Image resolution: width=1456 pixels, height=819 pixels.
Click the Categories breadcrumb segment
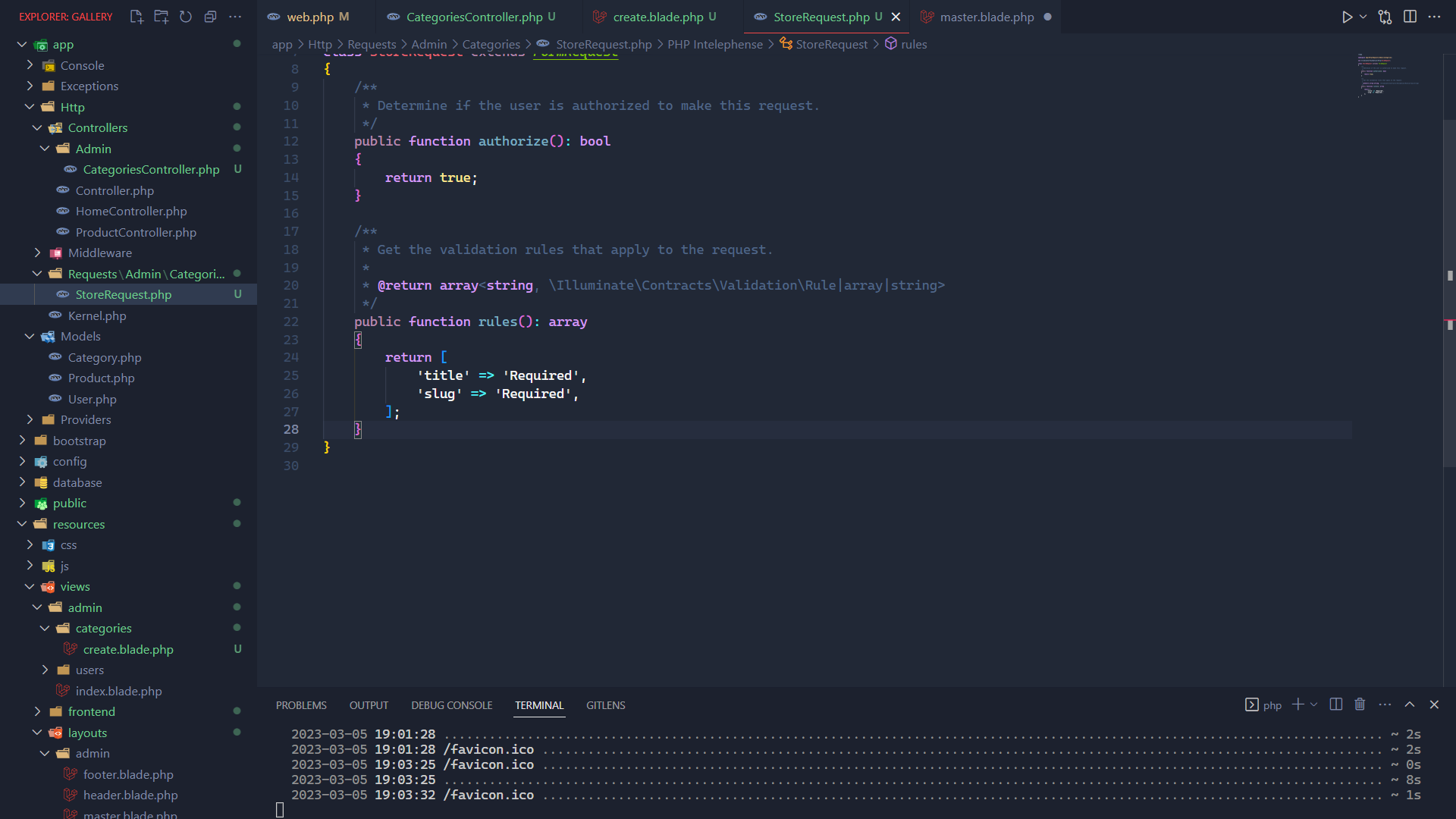491,44
